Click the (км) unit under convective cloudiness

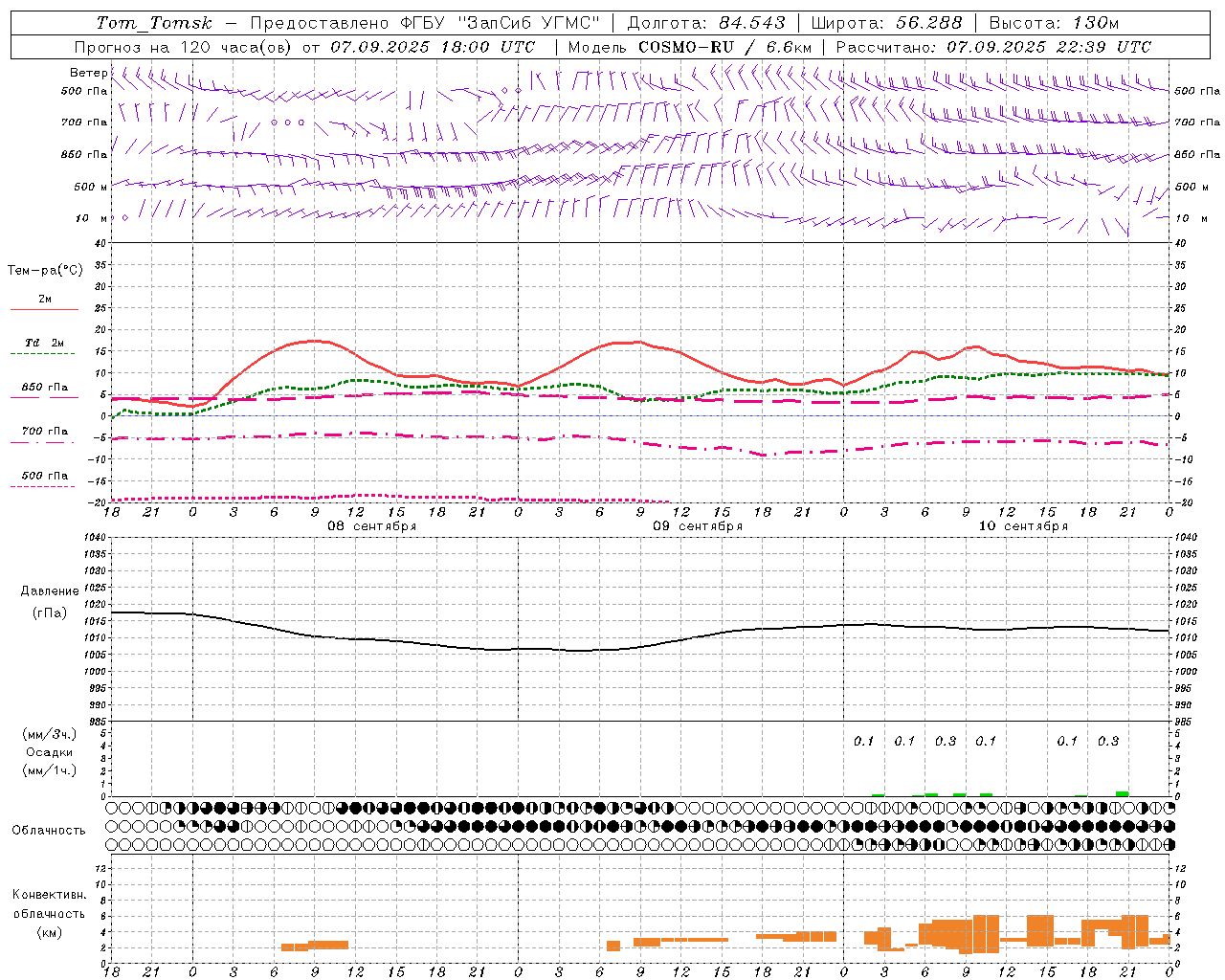[x=50, y=932]
